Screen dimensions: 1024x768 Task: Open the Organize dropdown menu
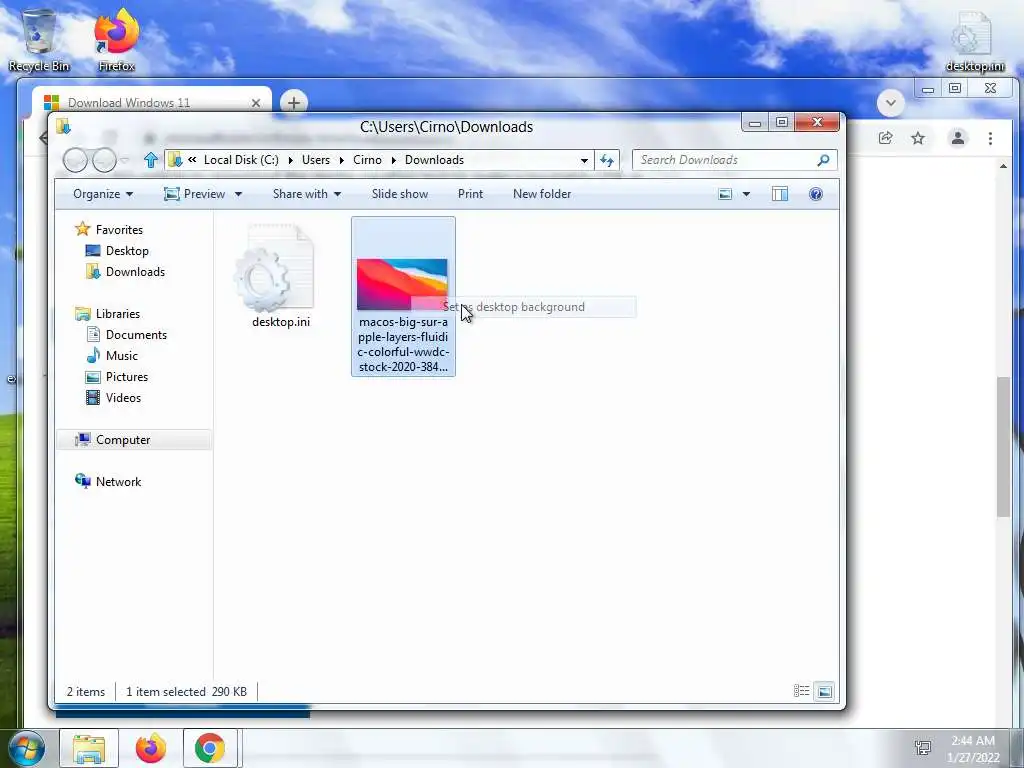click(103, 194)
